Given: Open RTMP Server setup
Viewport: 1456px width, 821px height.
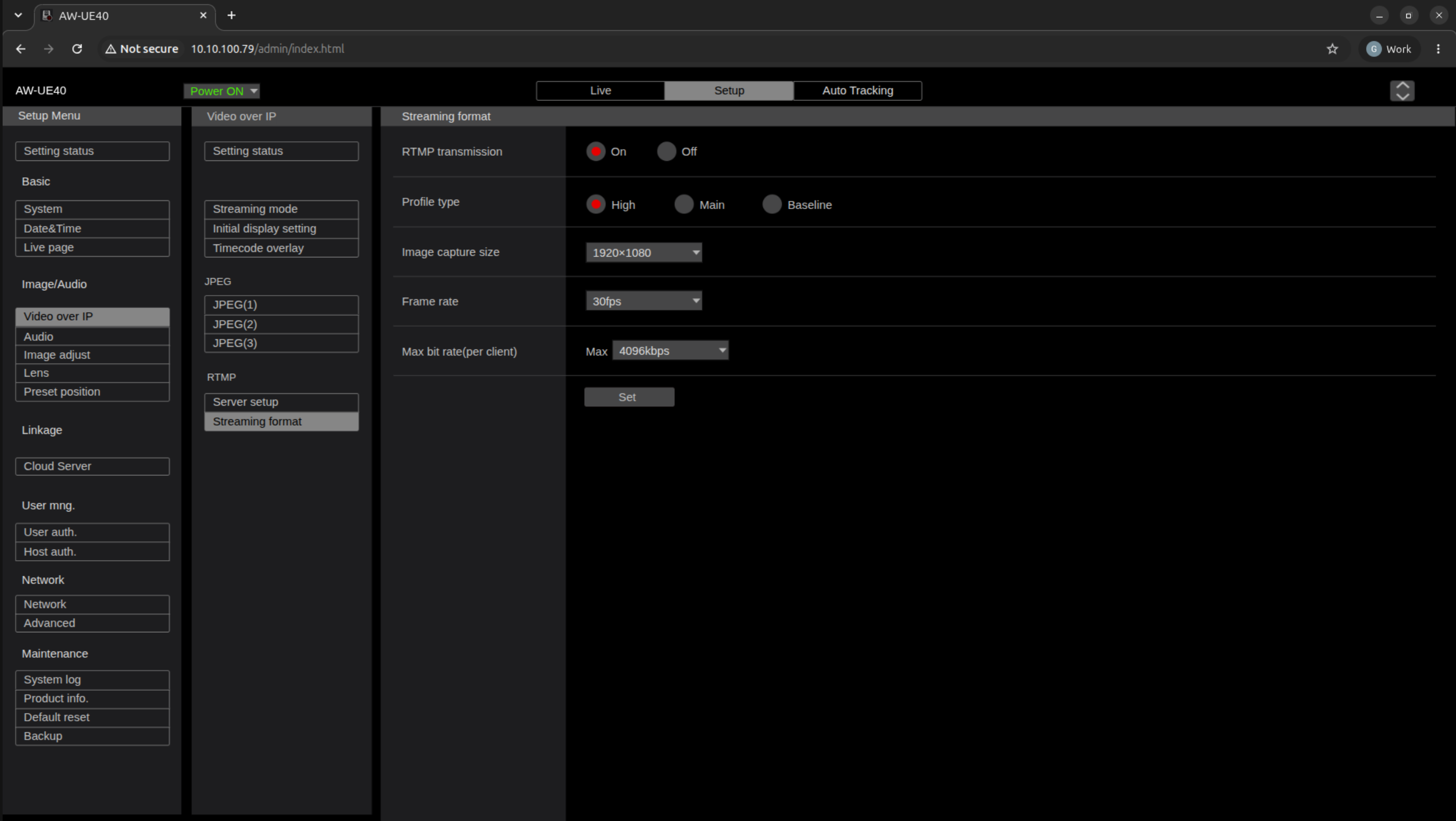Looking at the screenshot, I should (281, 402).
